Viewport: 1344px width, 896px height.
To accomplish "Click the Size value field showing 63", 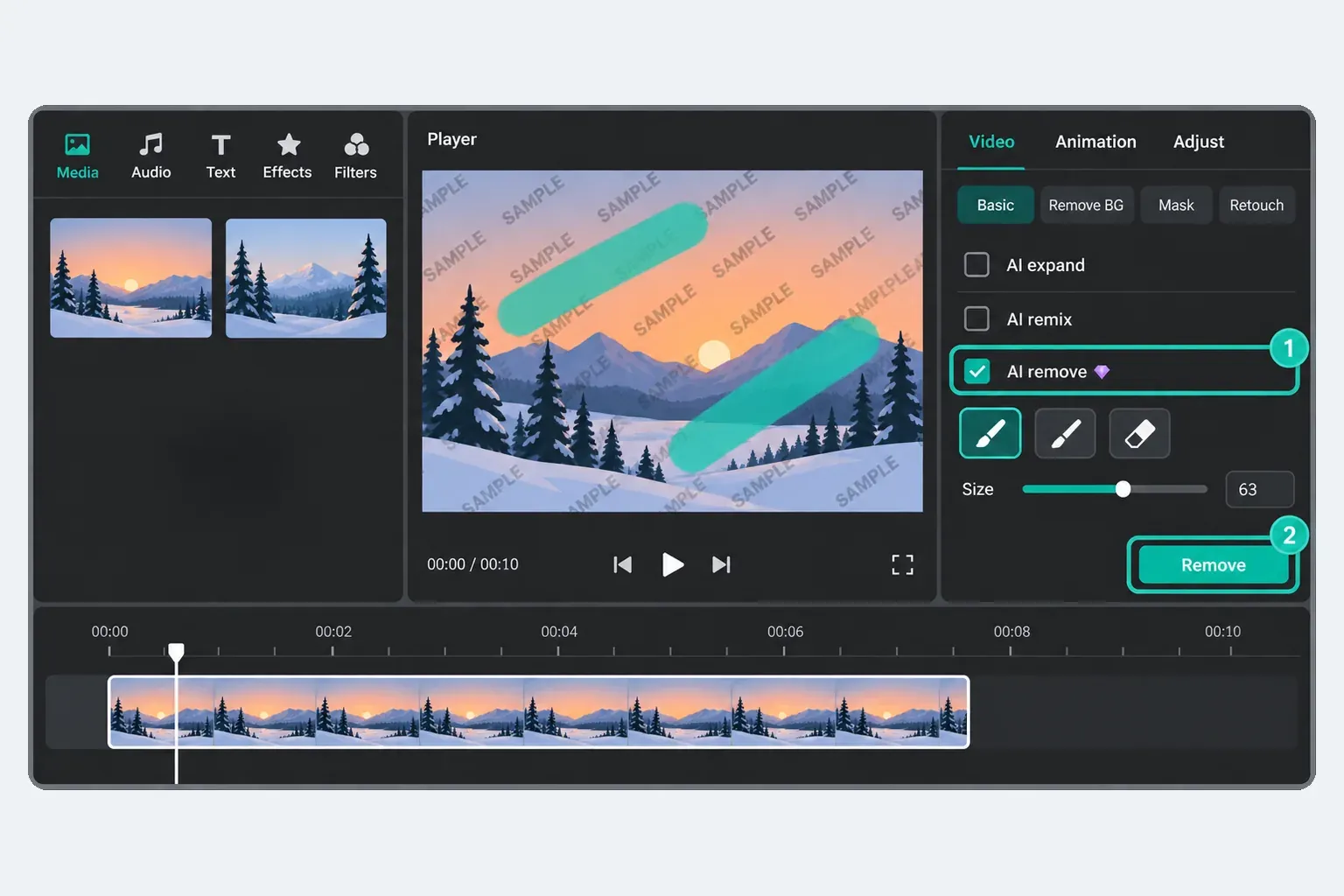I will (1259, 489).
